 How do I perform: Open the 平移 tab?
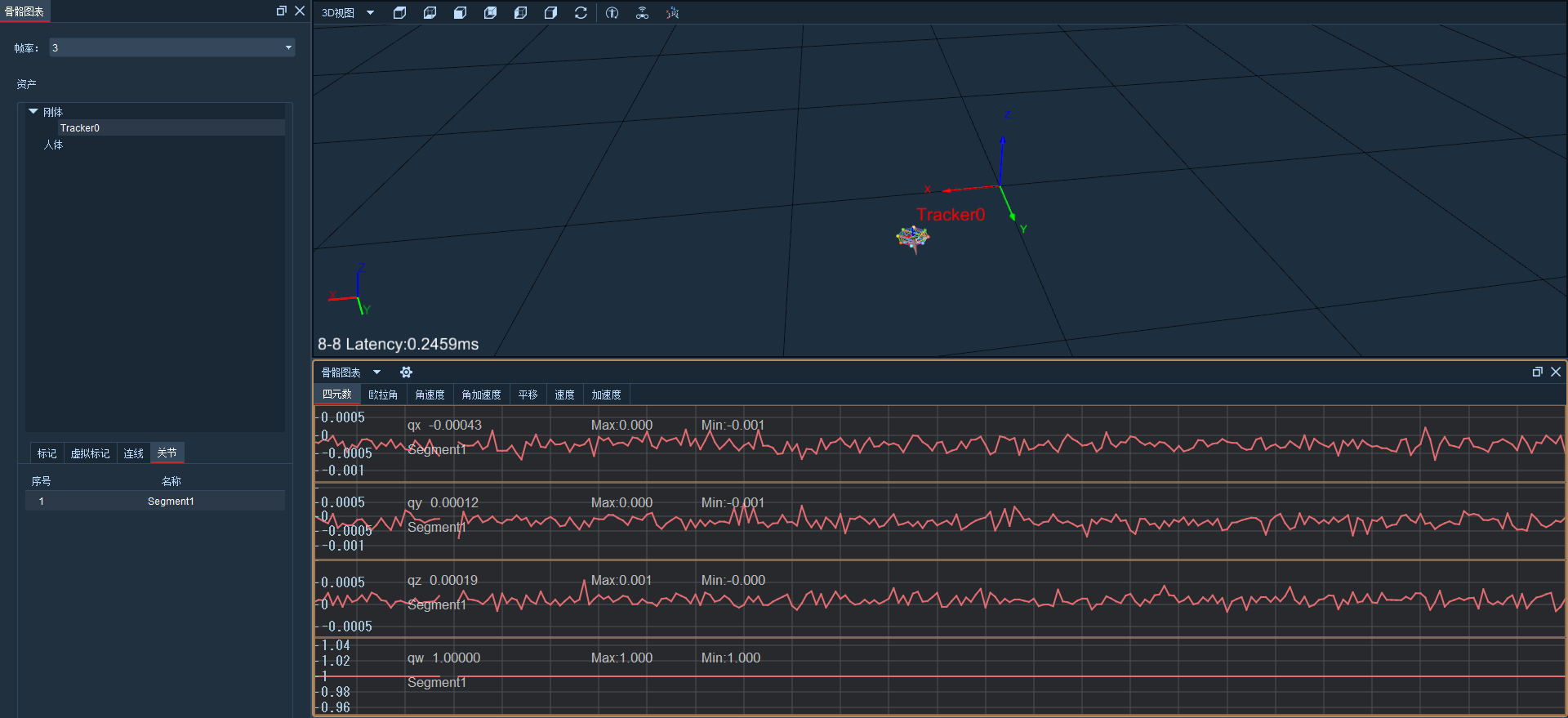528,395
